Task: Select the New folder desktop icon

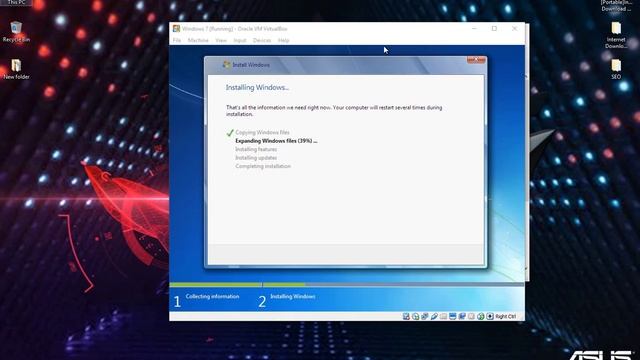Action: point(16,69)
